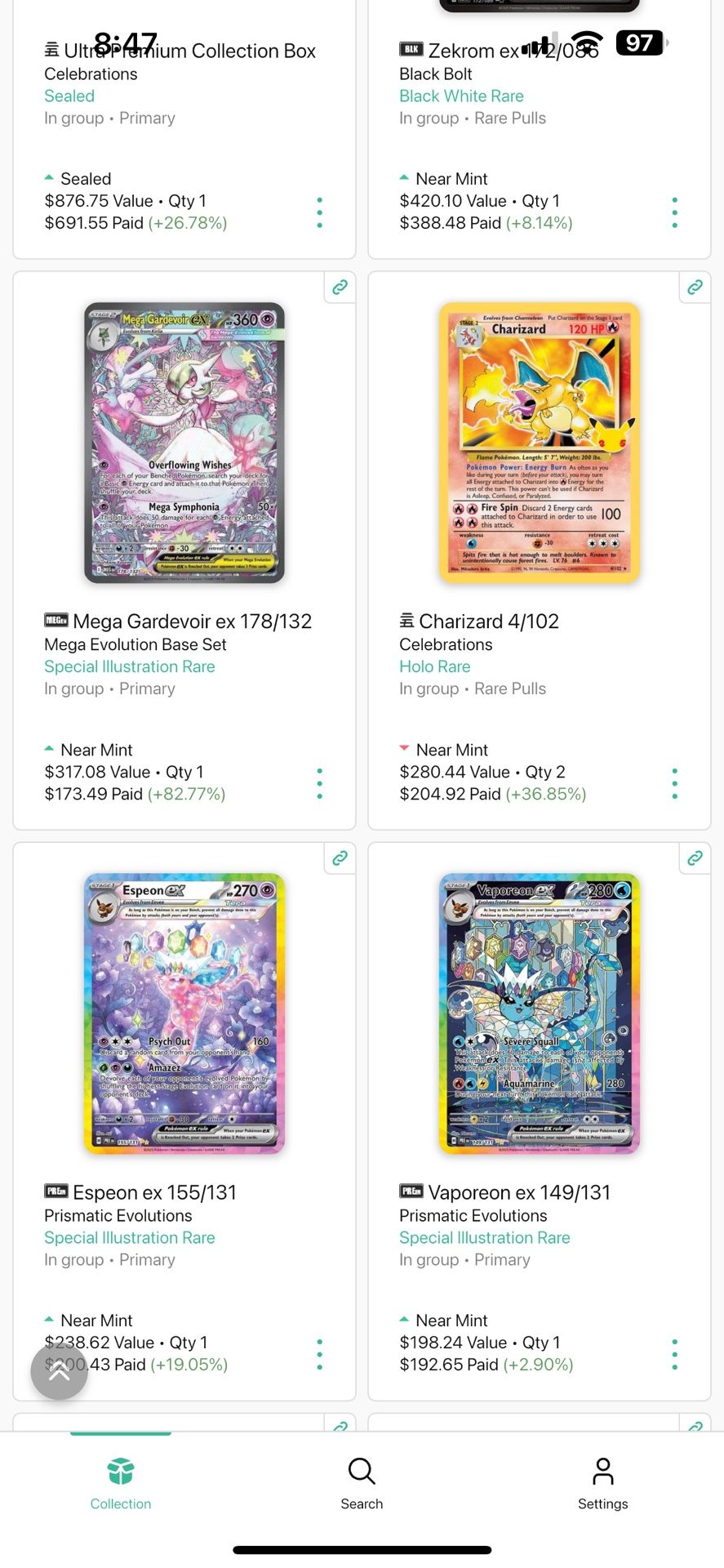This screenshot has width=724, height=1568.
Task: Switch to the Settings tab
Action: pyautogui.click(x=603, y=1483)
